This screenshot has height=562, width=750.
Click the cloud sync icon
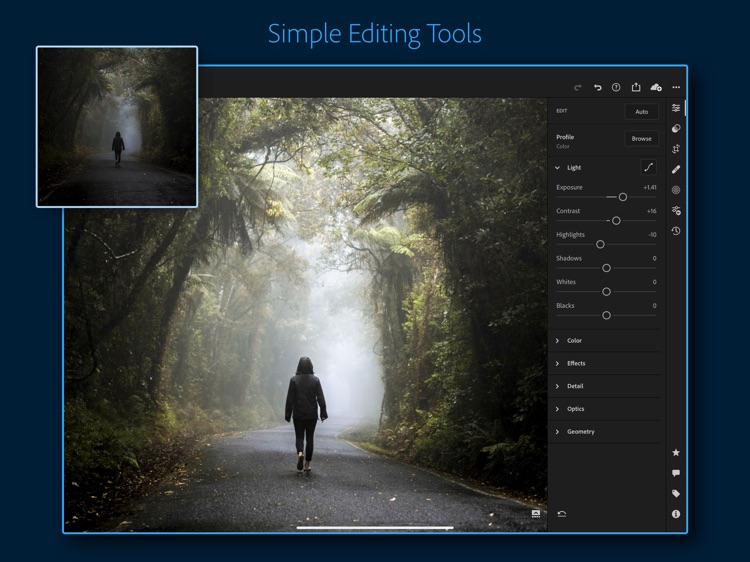point(656,87)
